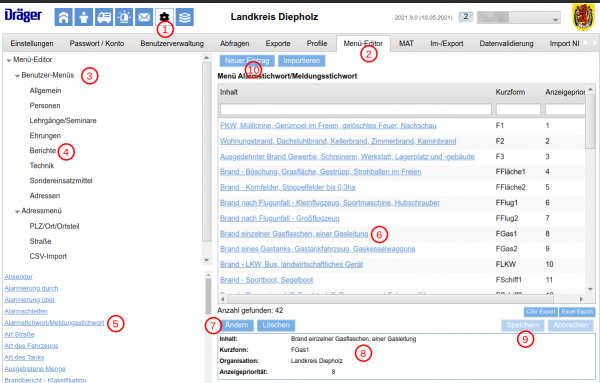Open the home icon in toolbar
The width and height of the screenshot is (600, 383).
63,17
